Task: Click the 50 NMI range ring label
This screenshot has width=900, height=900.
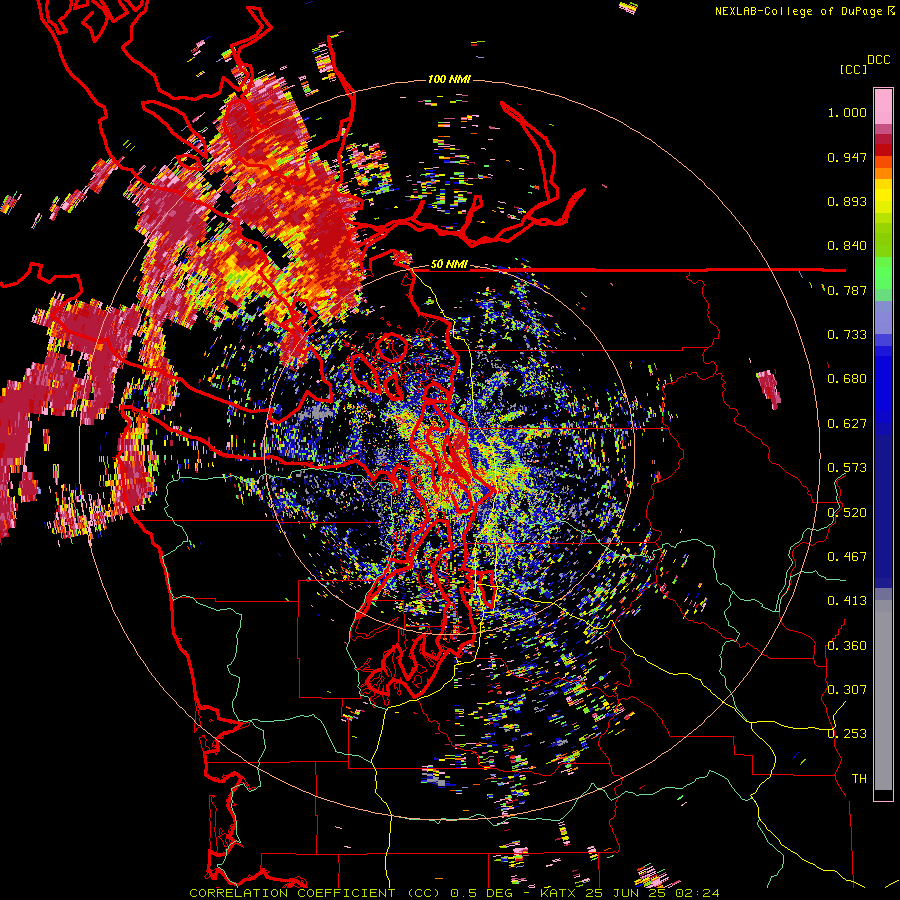Action: 449,264
